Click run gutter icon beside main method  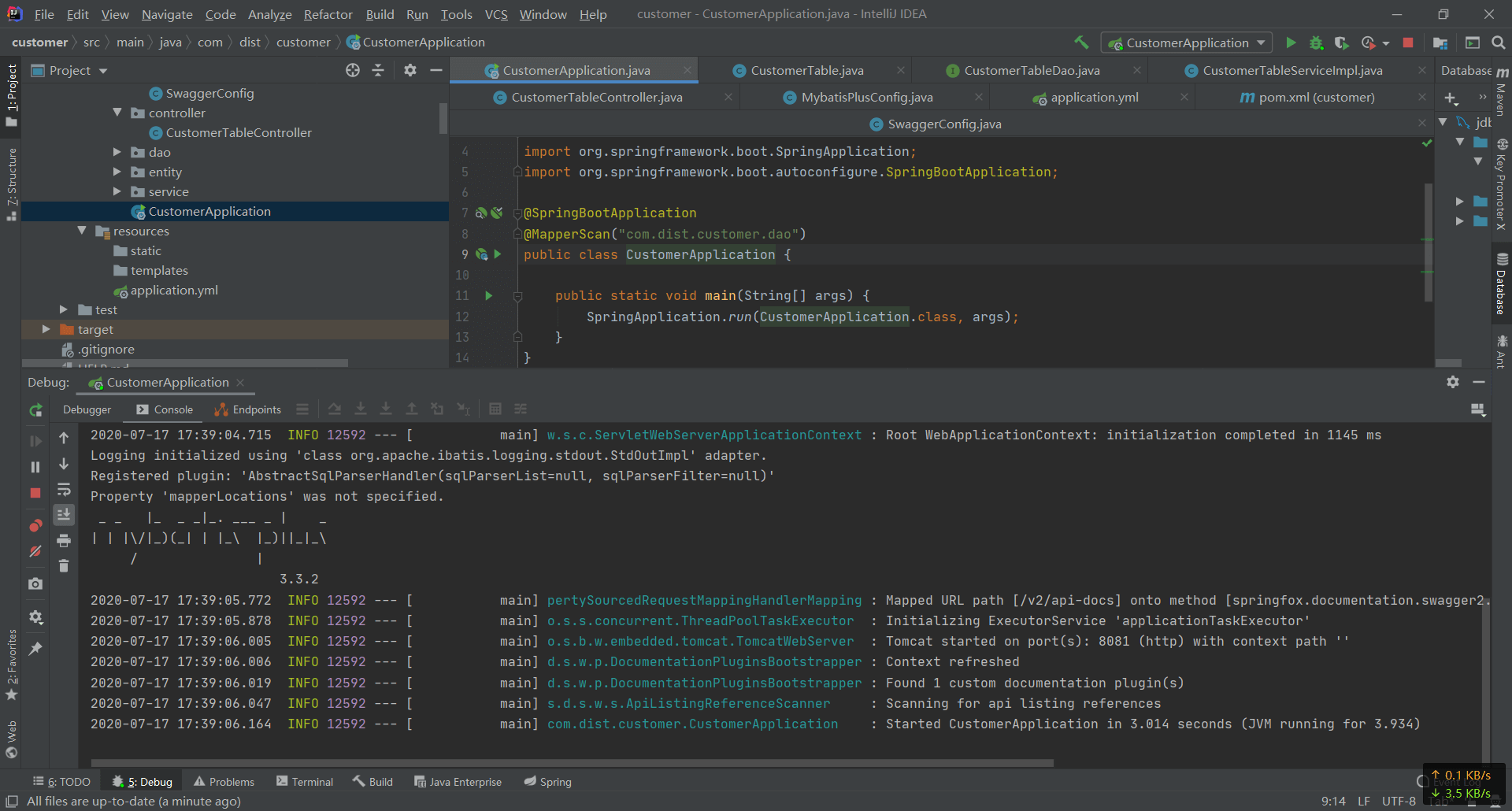pyautogui.click(x=488, y=296)
